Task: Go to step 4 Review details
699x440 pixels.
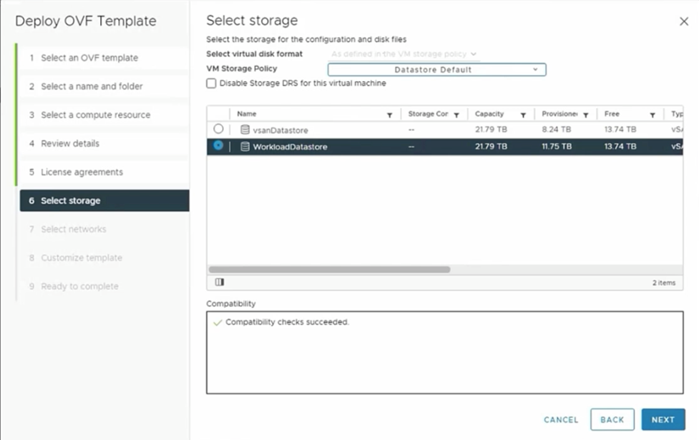Action: (70, 143)
